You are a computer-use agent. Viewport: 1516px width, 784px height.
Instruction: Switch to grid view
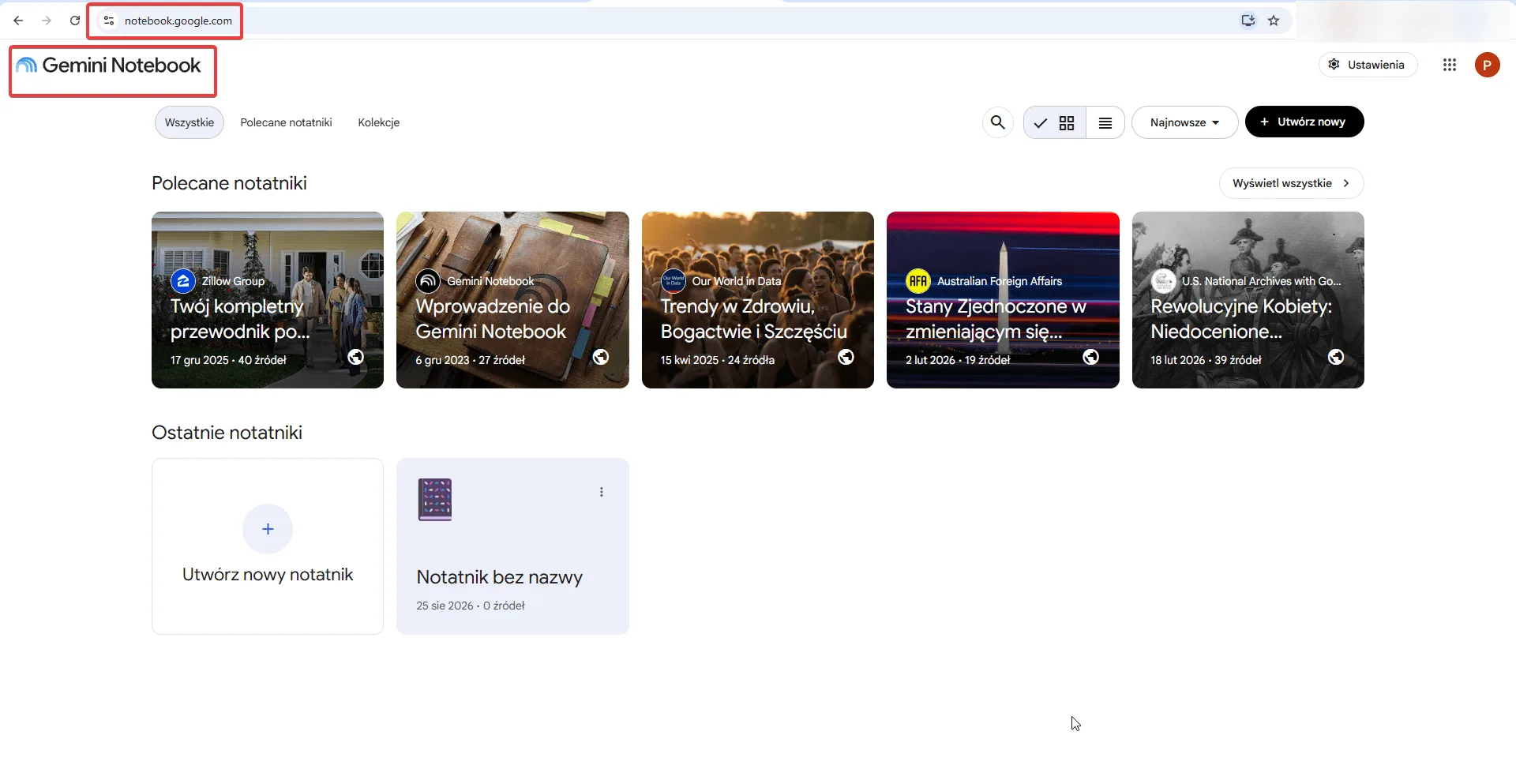[x=1055, y=122]
